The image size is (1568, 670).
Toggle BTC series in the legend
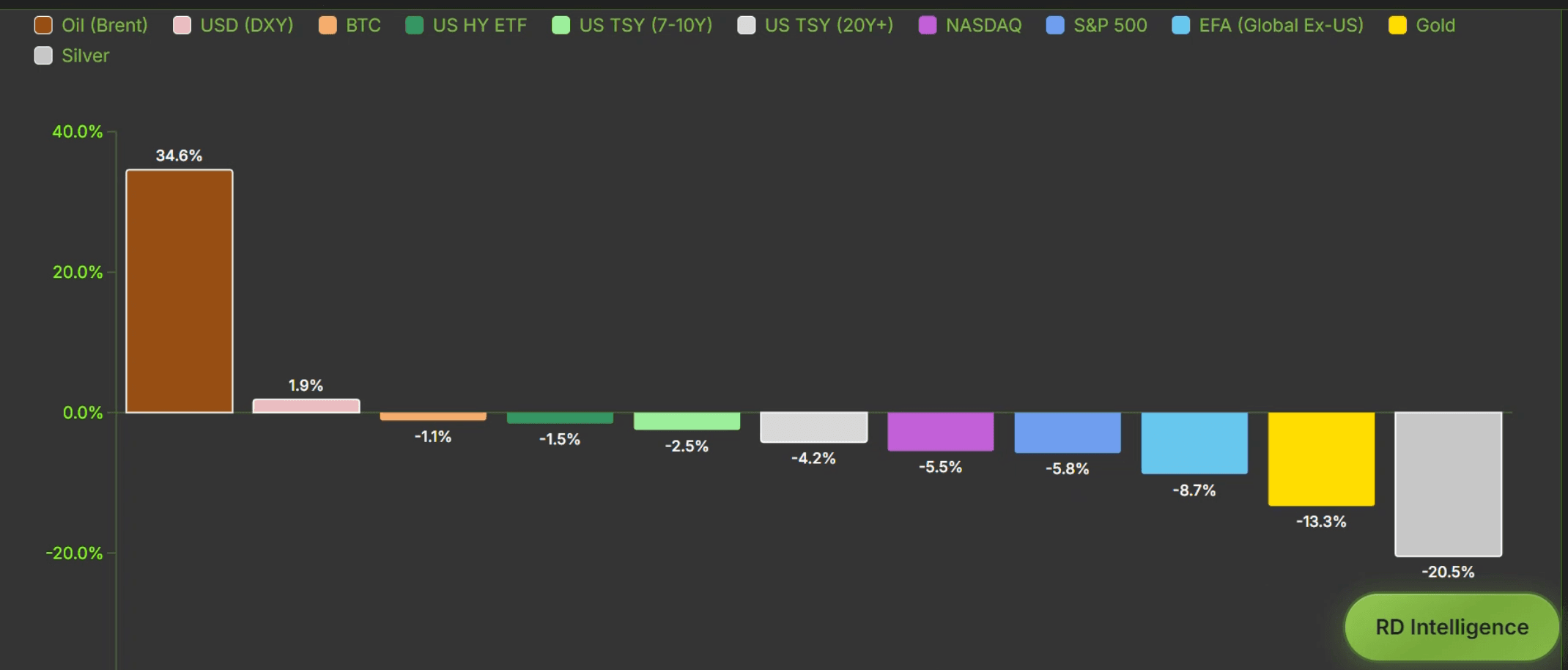(x=350, y=26)
